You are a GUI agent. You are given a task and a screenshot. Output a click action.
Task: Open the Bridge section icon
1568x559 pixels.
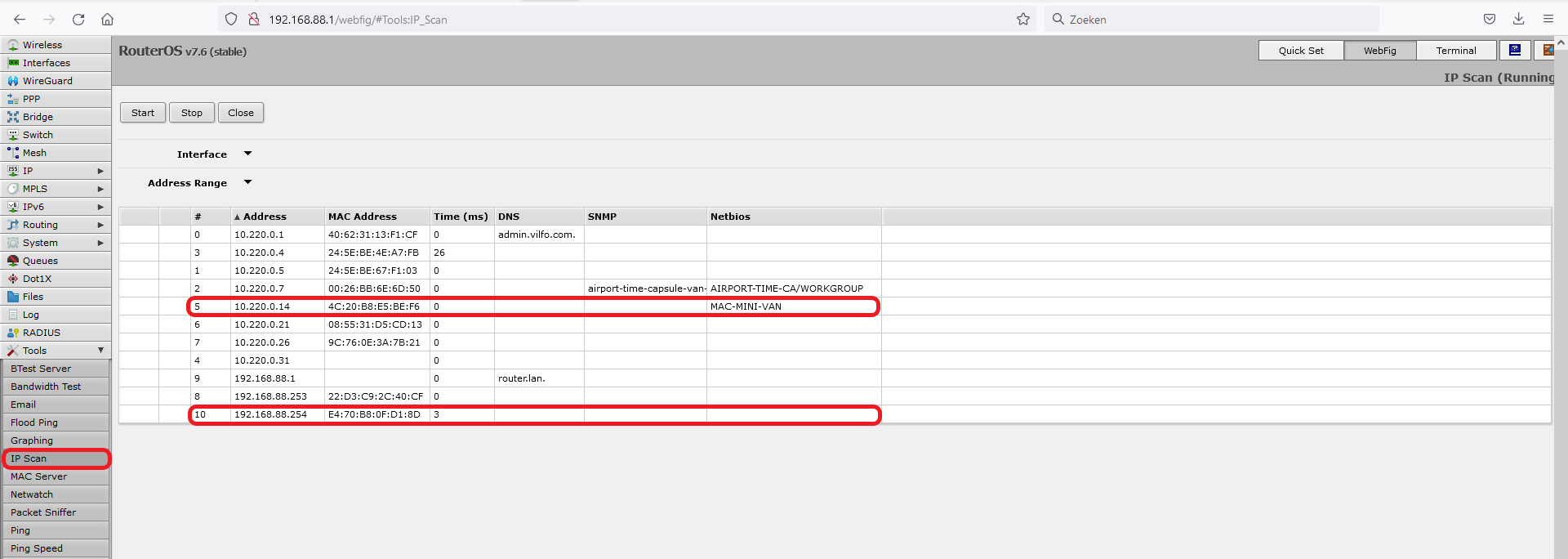coord(13,117)
